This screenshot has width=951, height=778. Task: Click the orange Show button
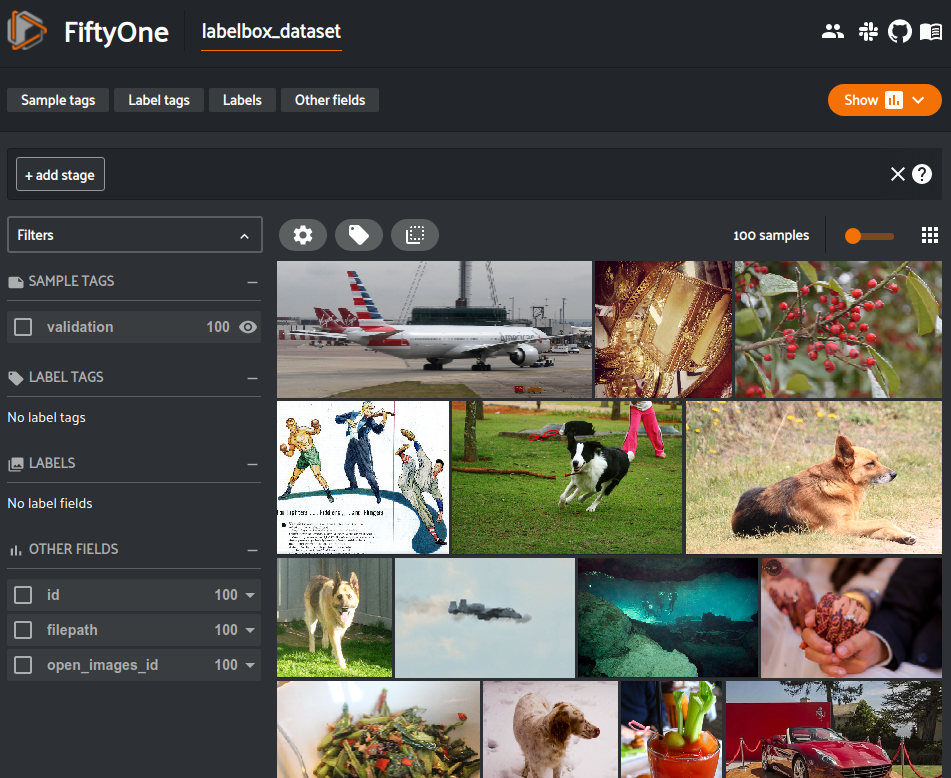(884, 100)
